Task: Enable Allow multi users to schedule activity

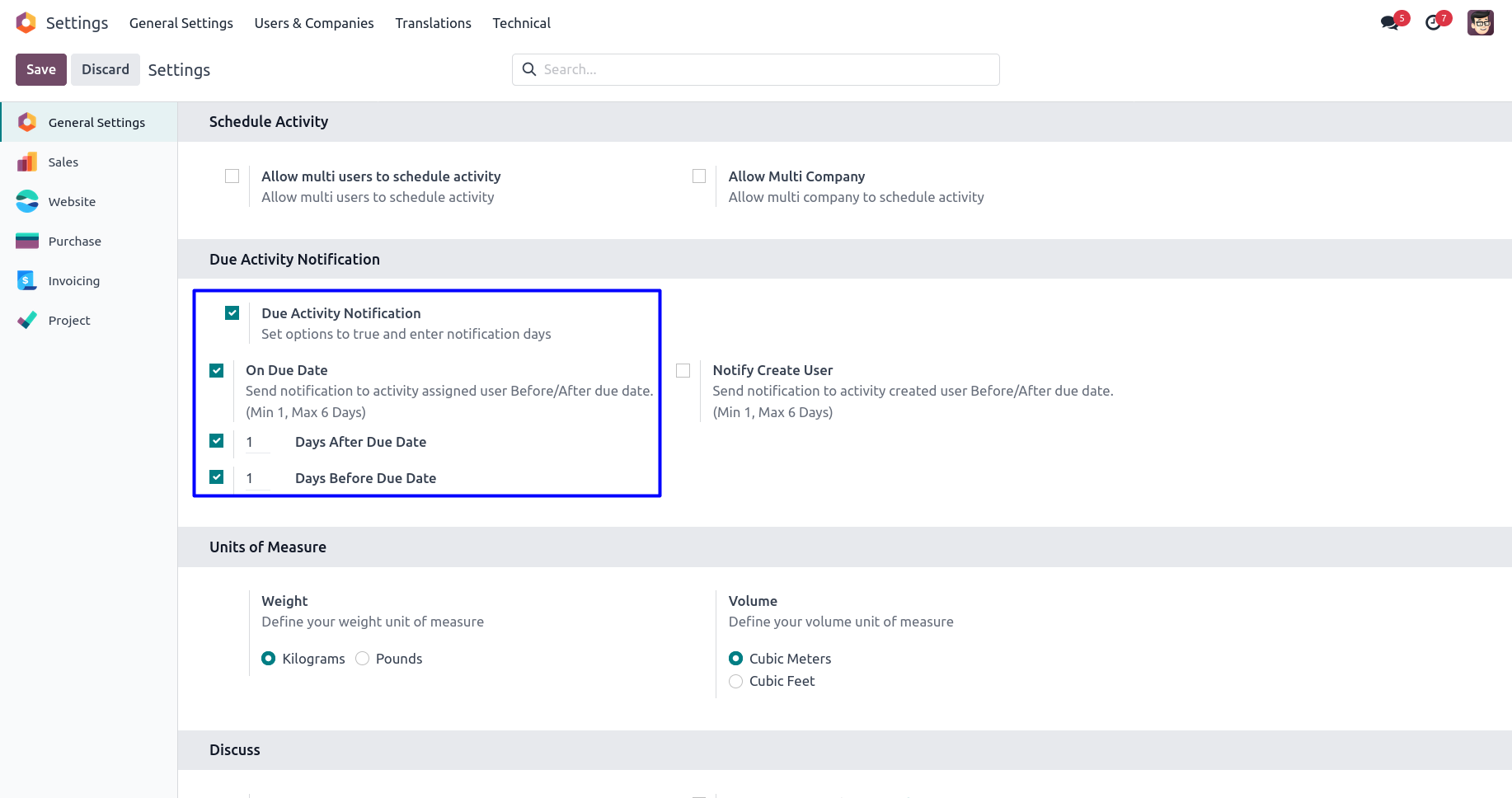Action: click(x=232, y=176)
